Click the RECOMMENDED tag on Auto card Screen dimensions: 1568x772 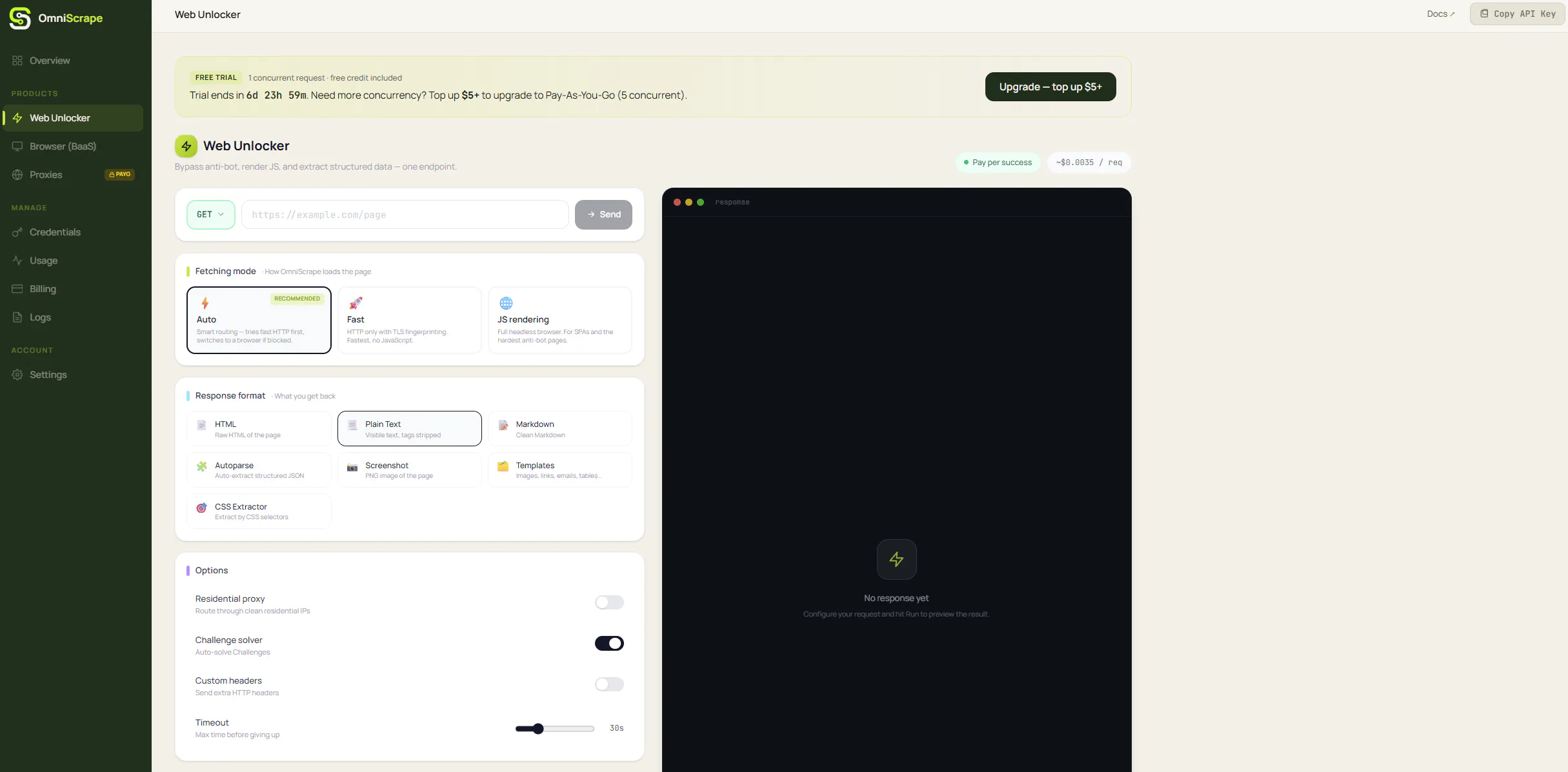coord(297,299)
